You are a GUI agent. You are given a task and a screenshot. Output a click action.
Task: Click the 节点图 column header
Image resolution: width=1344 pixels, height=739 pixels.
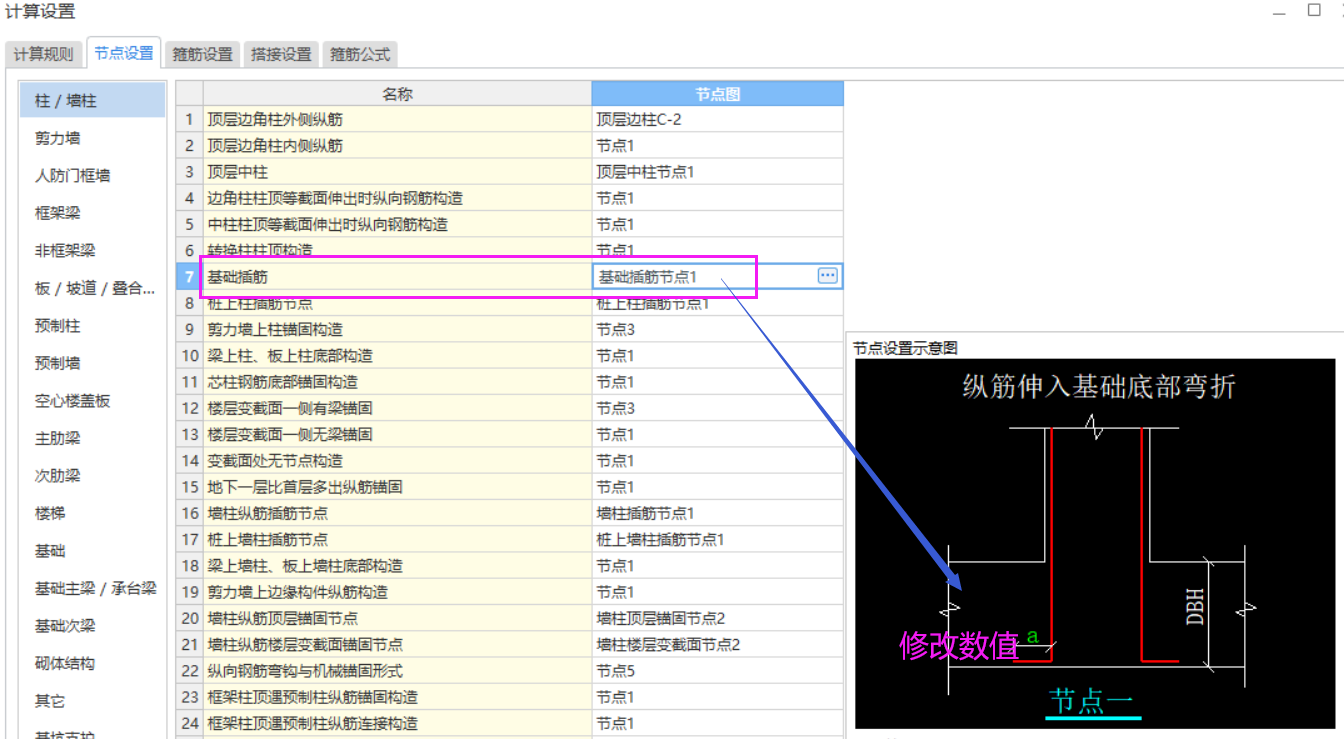click(x=718, y=94)
